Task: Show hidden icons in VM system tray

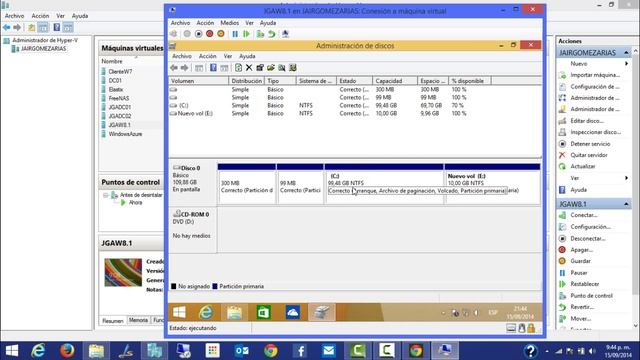Action: point(443,313)
